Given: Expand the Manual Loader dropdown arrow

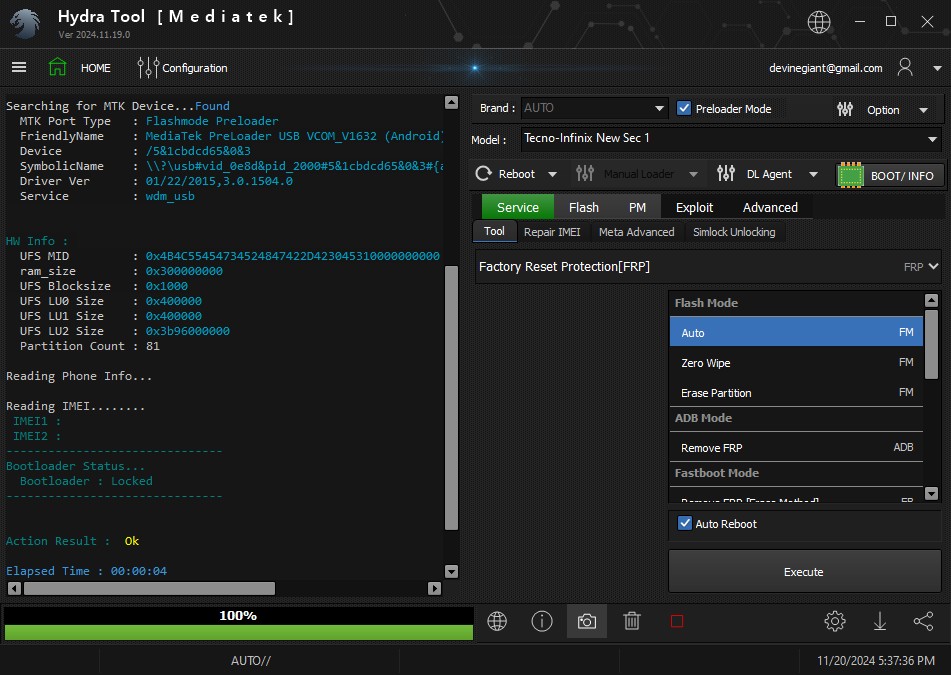Looking at the screenshot, I should coord(693,175).
